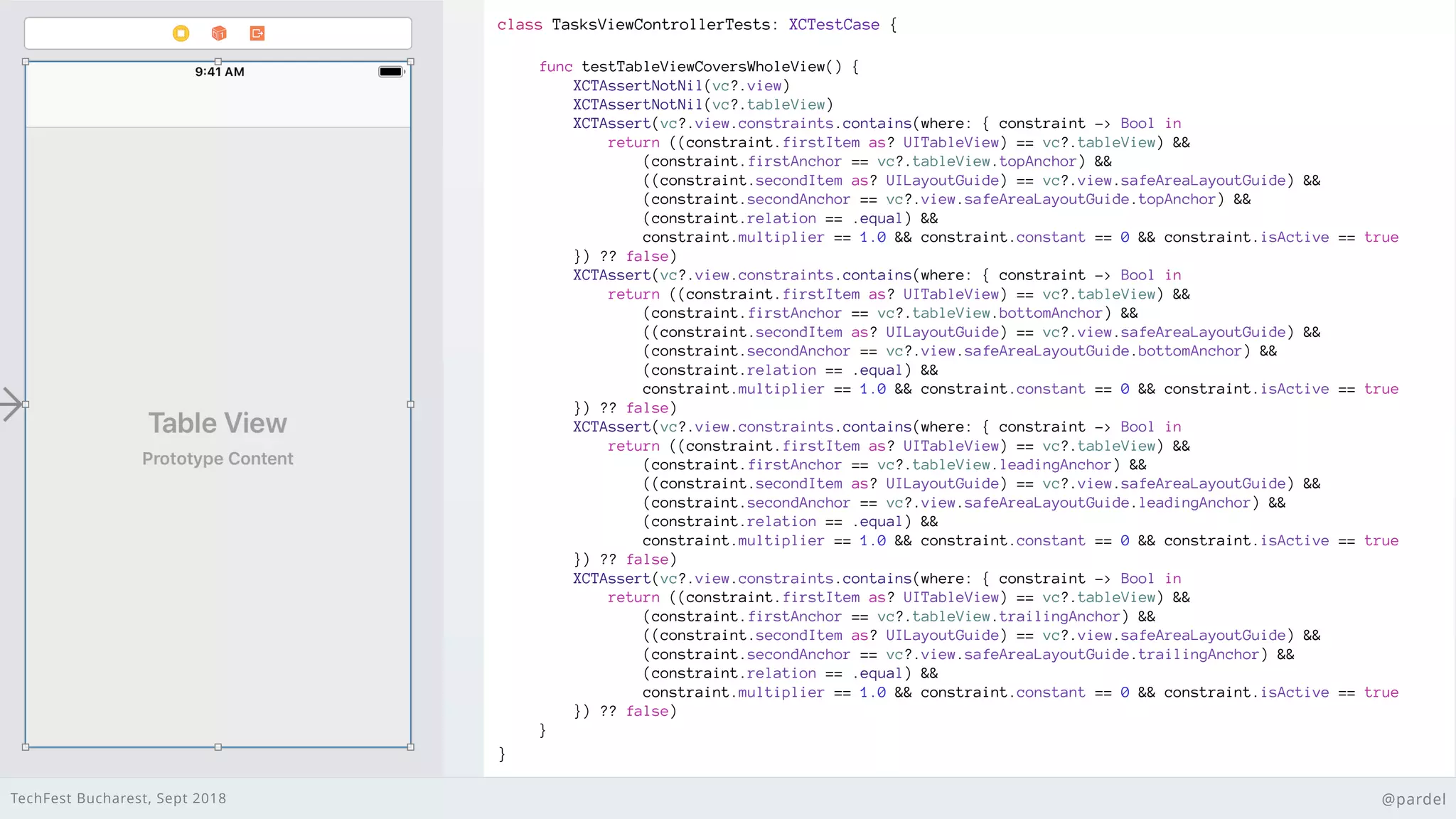Click 'tableView.topAnchor' in the code

pyautogui.click(x=995, y=161)
